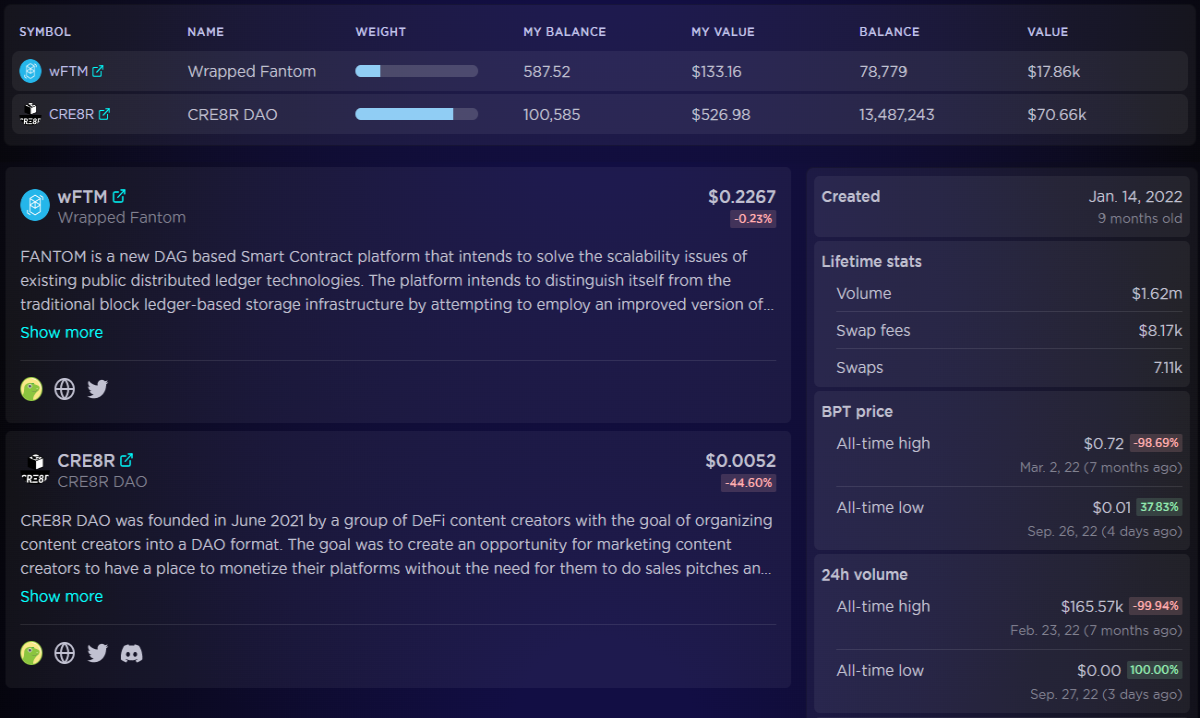This screenshot has height=718, width=1200.
Task: Visit Wrapped Fantom website globe icon
Action: pyautogui.click(x=65, y=389)
